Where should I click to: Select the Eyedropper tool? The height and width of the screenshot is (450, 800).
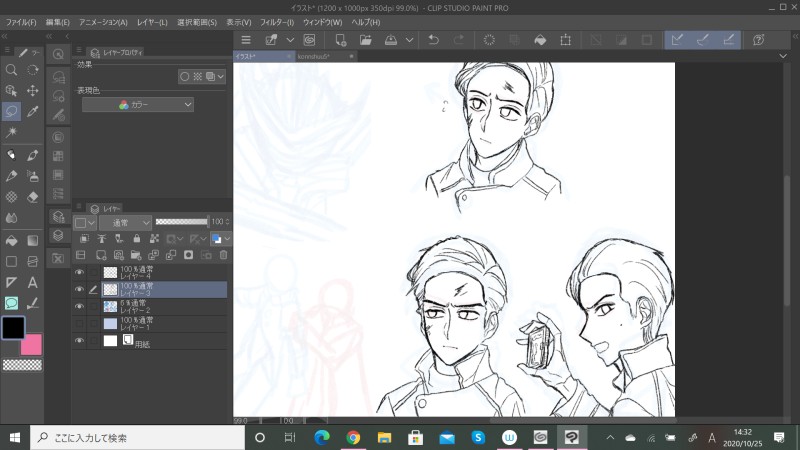33,111
